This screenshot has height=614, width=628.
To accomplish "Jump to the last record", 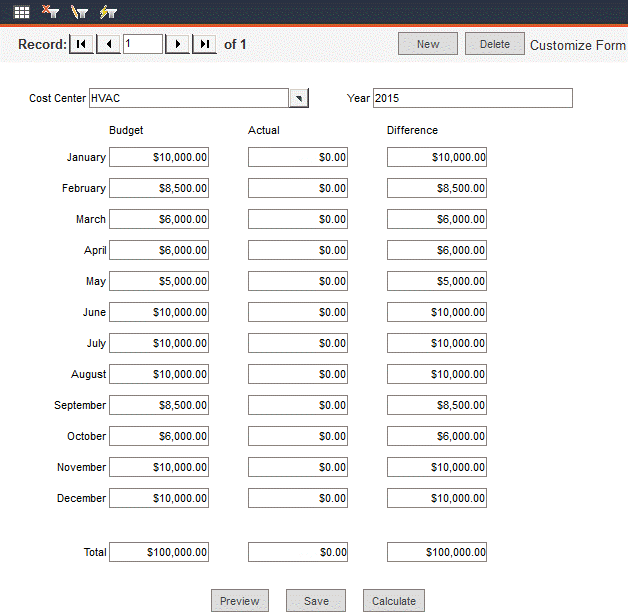I will point(204,44).
